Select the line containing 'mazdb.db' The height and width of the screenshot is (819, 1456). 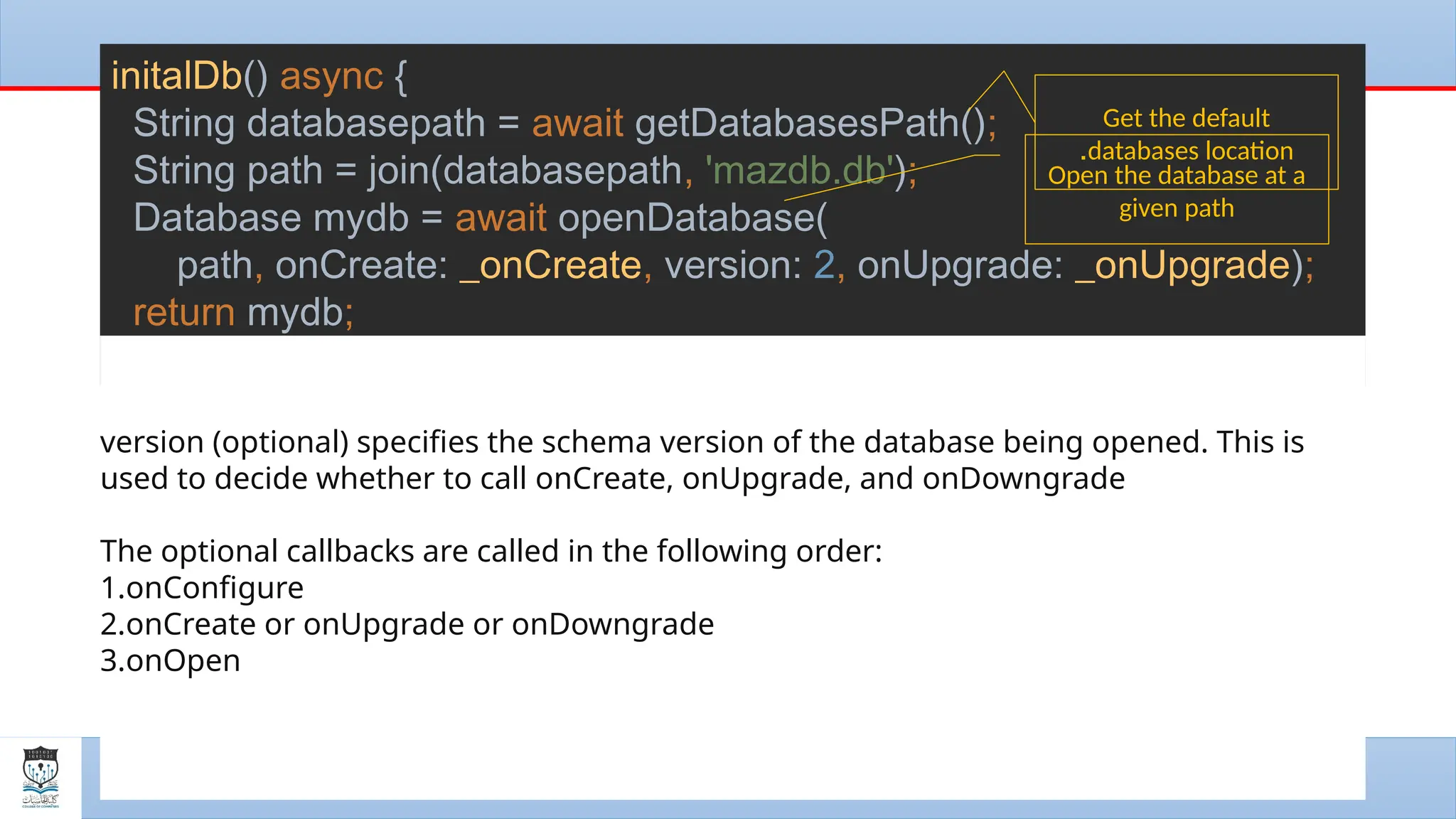(x=525, y=171)
